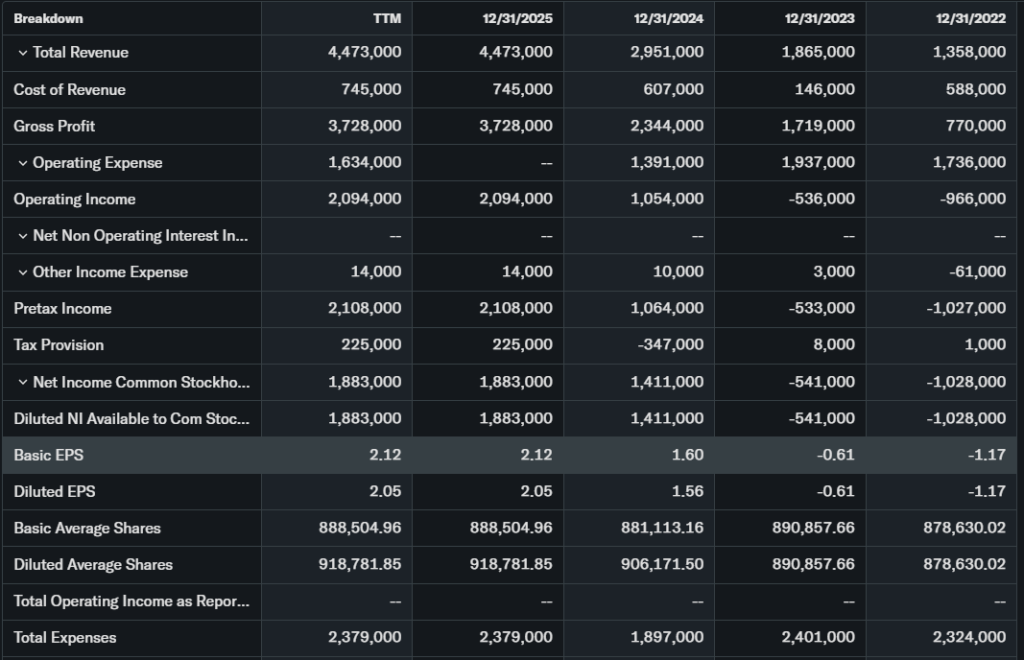This screenshot has height=660, width=1024.
Task: Expand the Operating Expense breakdown chevron
Action: (23, 163)
